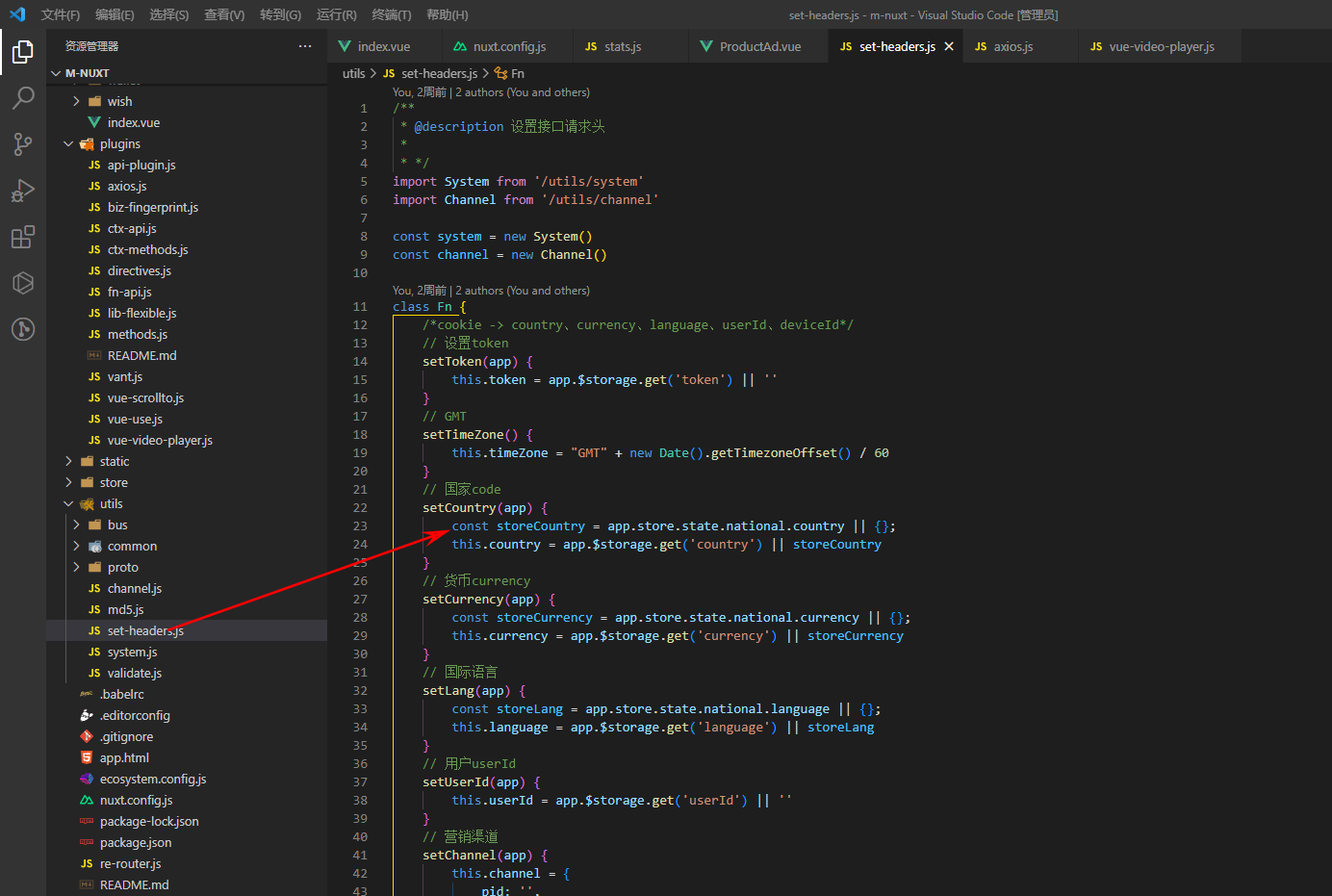Screen dimensions: 1332x896
Task: Click the set-headers.js breadcrumb segment
Action: 430,73
